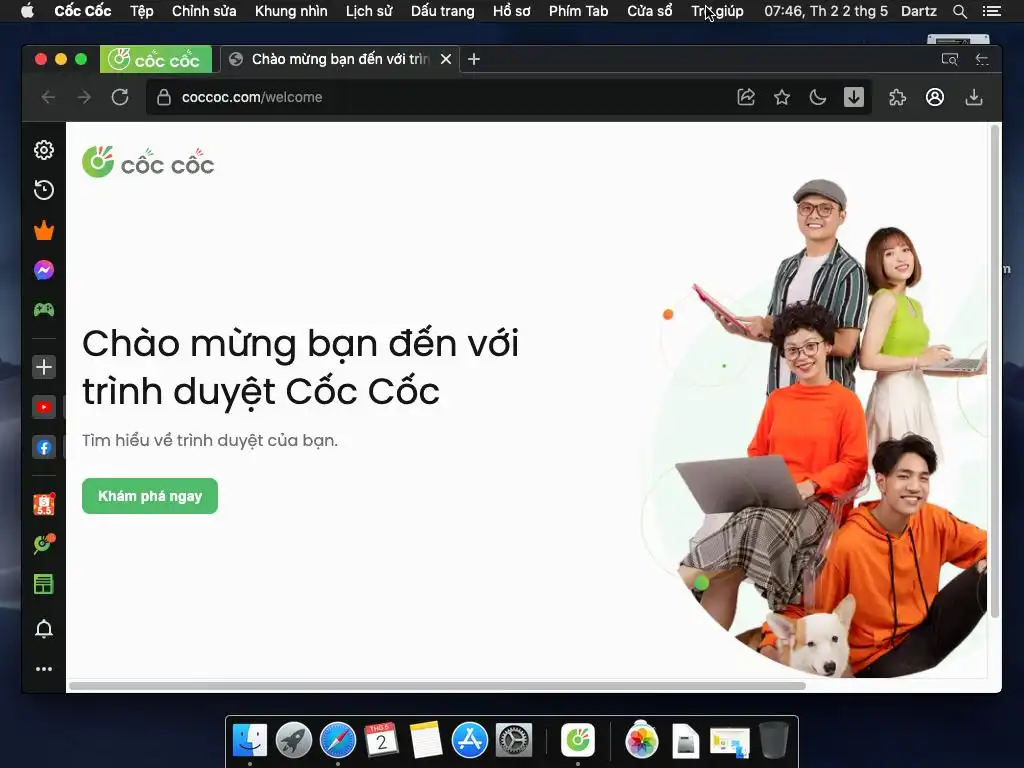This screenshot has width=1024, height=768.
Task: Open the sidebar history clock icon
Action: (44, 190)
